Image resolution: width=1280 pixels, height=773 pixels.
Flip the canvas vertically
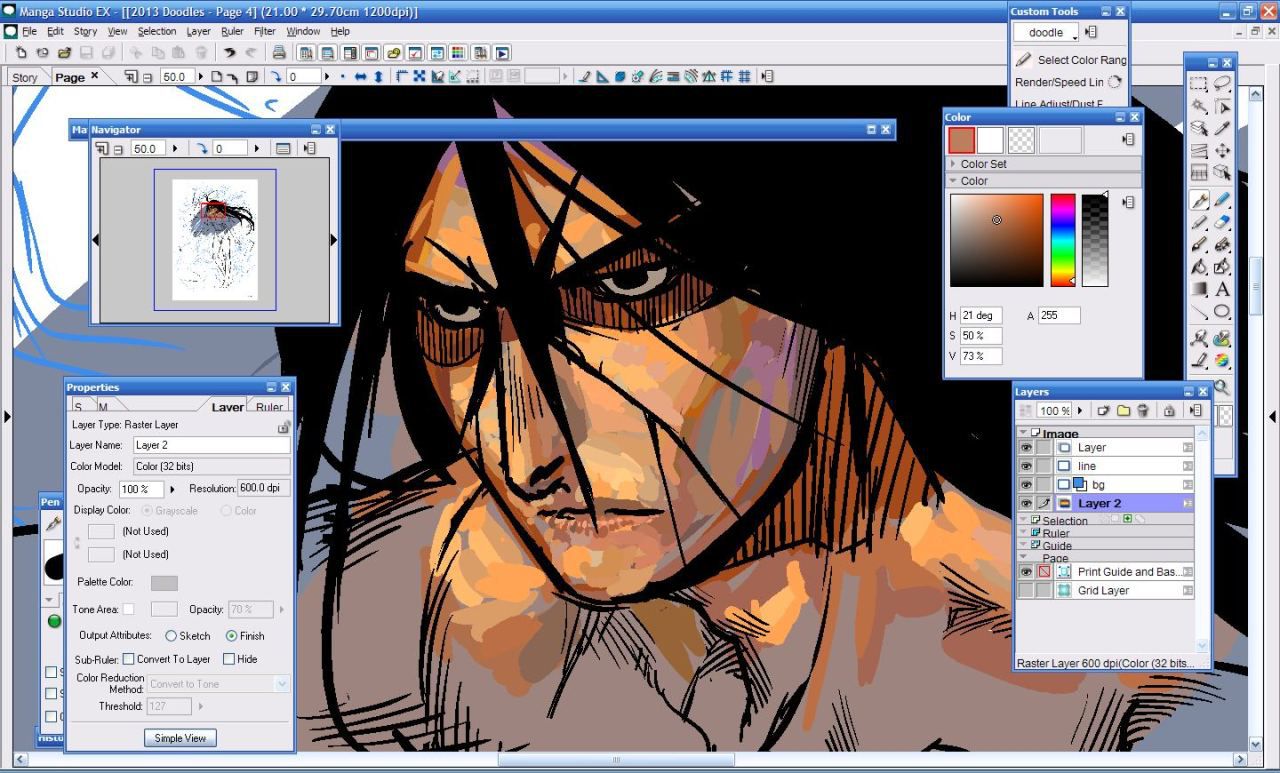pos(378,76)
